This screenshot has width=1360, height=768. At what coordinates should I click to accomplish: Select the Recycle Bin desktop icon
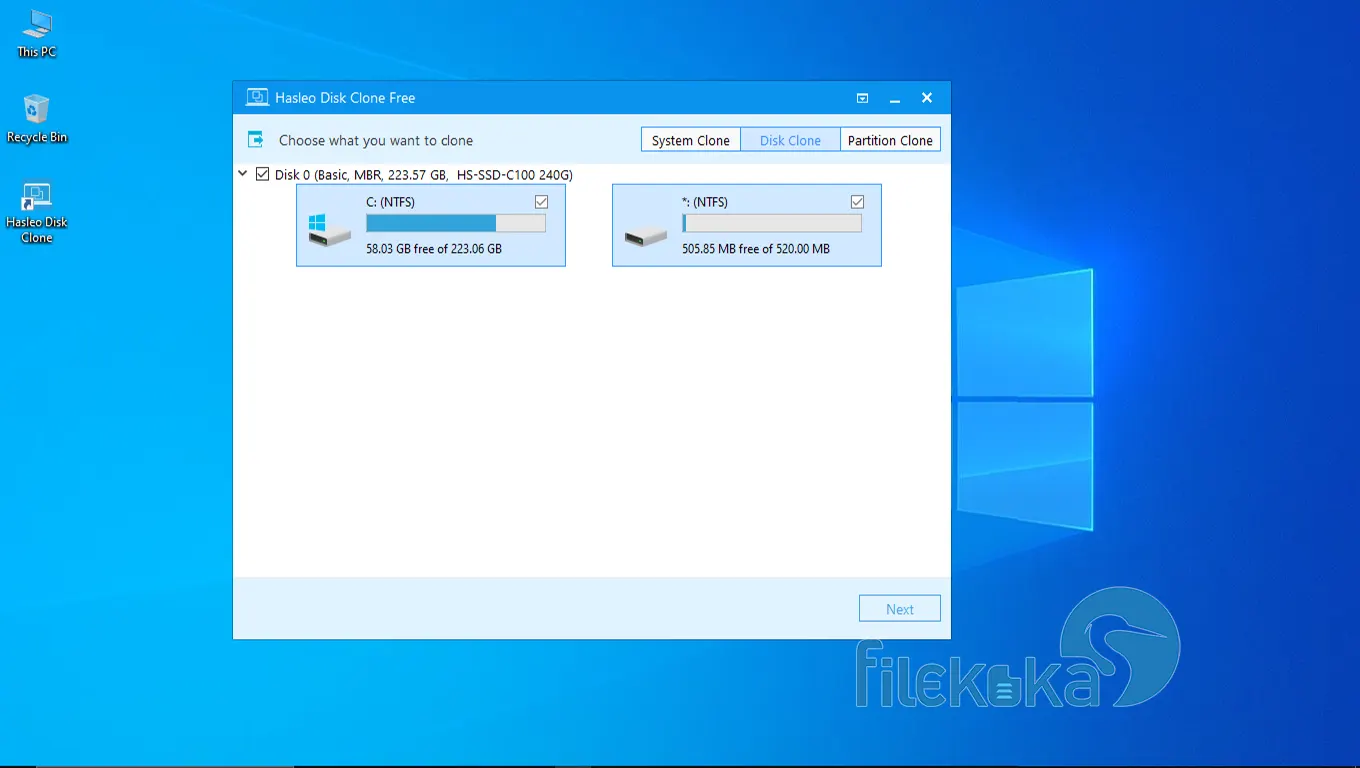coord(37,119)
